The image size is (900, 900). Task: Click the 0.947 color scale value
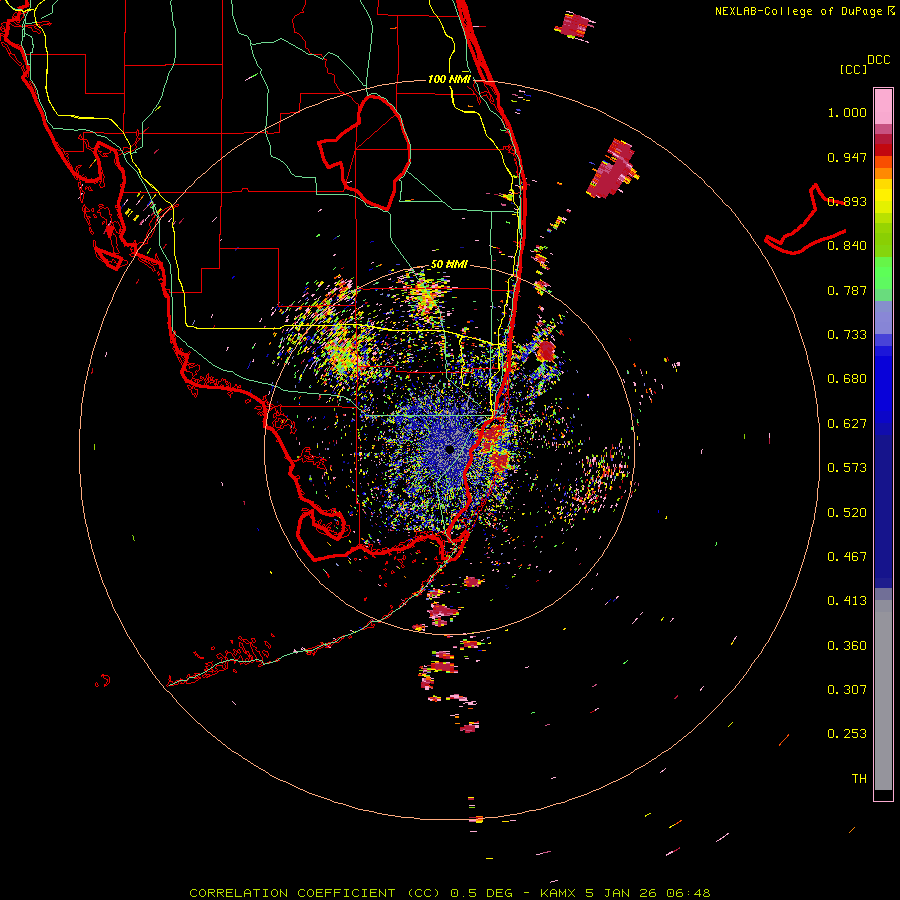847,157
